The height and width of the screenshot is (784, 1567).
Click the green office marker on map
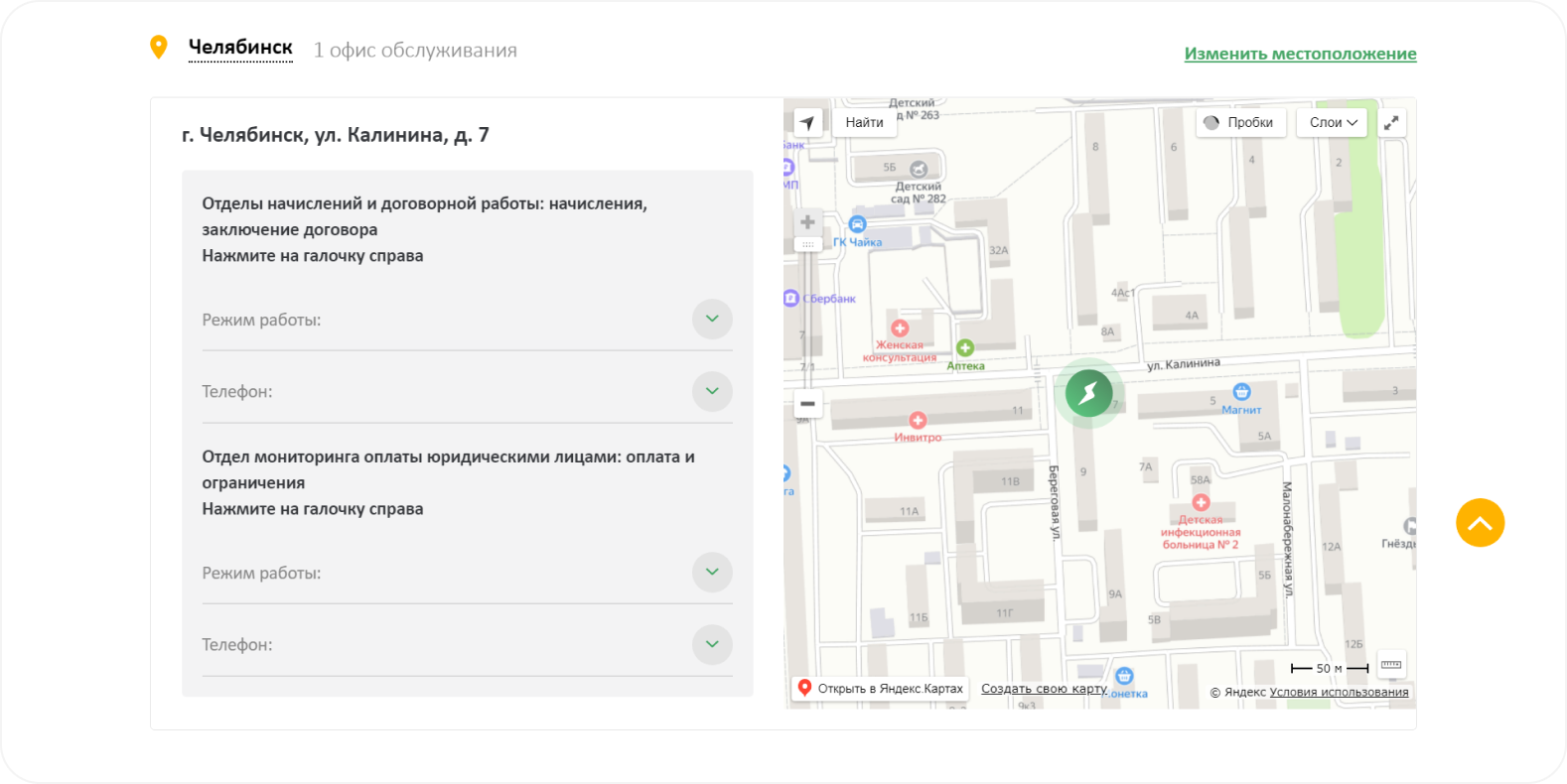pyautogui.click(x=1088, y=393)
